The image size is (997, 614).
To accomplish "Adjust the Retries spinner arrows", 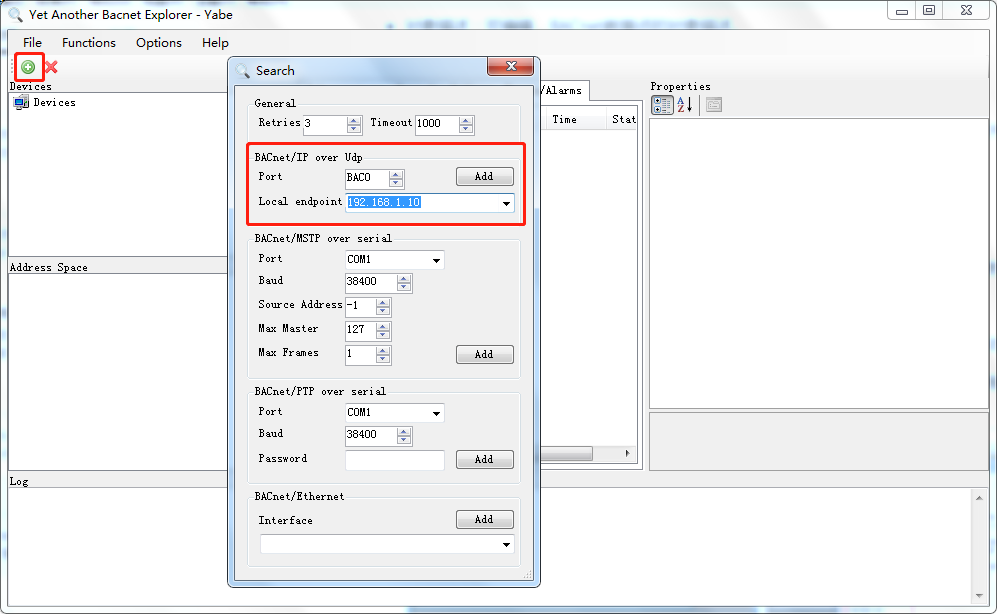I will point(354,124).
